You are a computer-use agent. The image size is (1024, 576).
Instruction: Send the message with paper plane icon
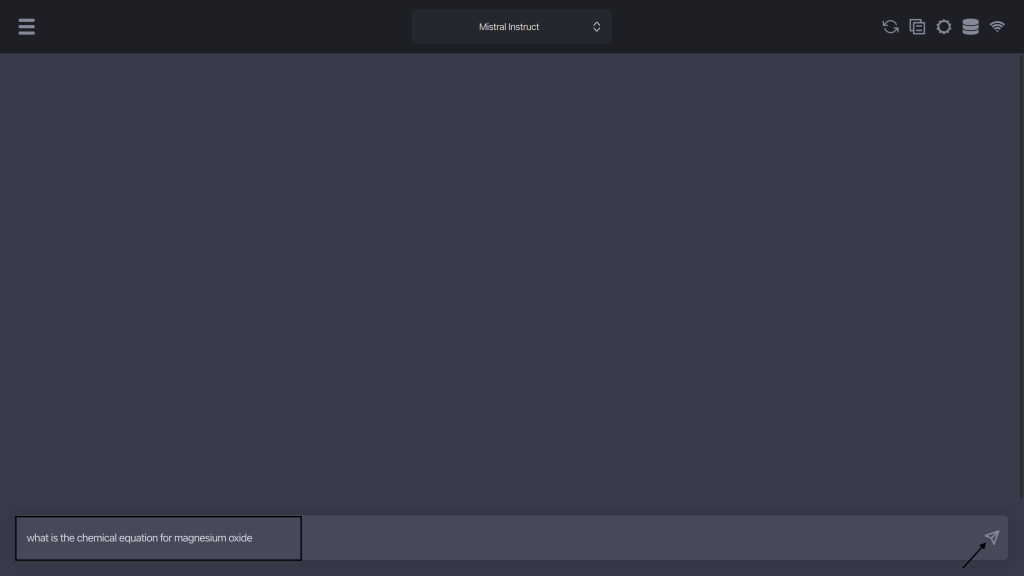tap(991, 538)
